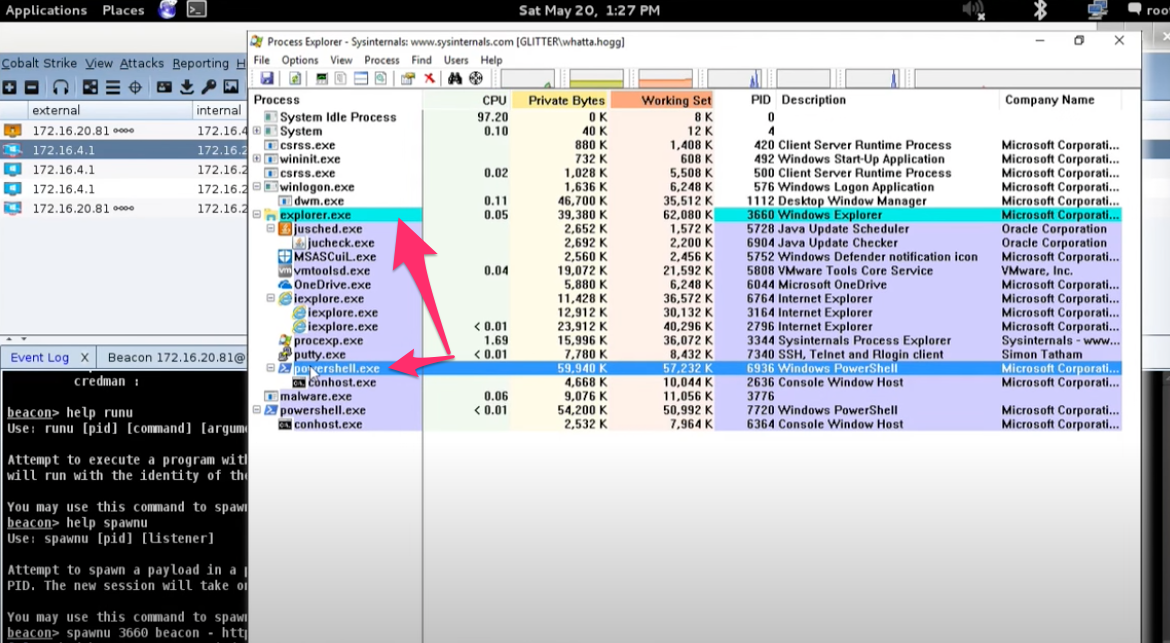The width and height of the screenshot is (1170, 643).
Task: Open the Cobalt Strike menu
Action: 39,63
